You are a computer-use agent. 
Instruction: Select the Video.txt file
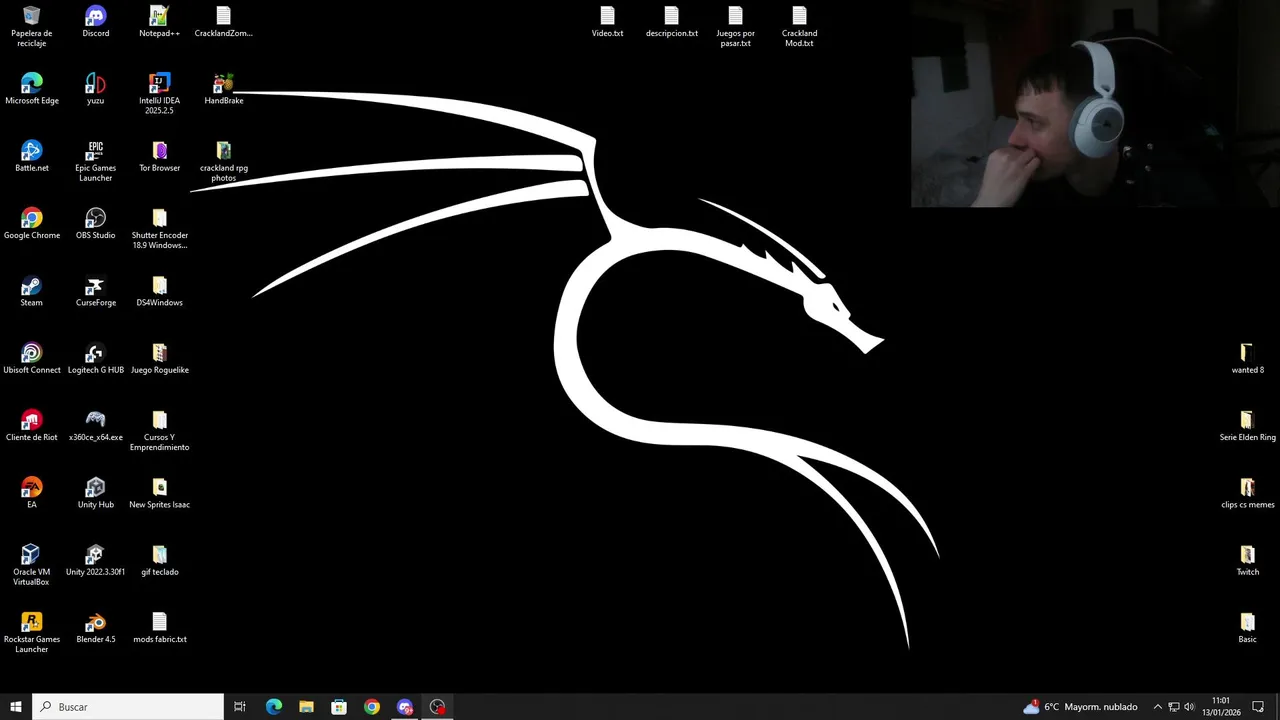[608, 22]
